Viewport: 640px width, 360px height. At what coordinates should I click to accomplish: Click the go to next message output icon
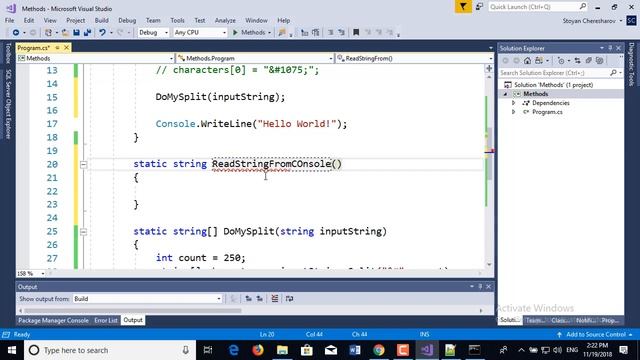[x=260, y=299]
